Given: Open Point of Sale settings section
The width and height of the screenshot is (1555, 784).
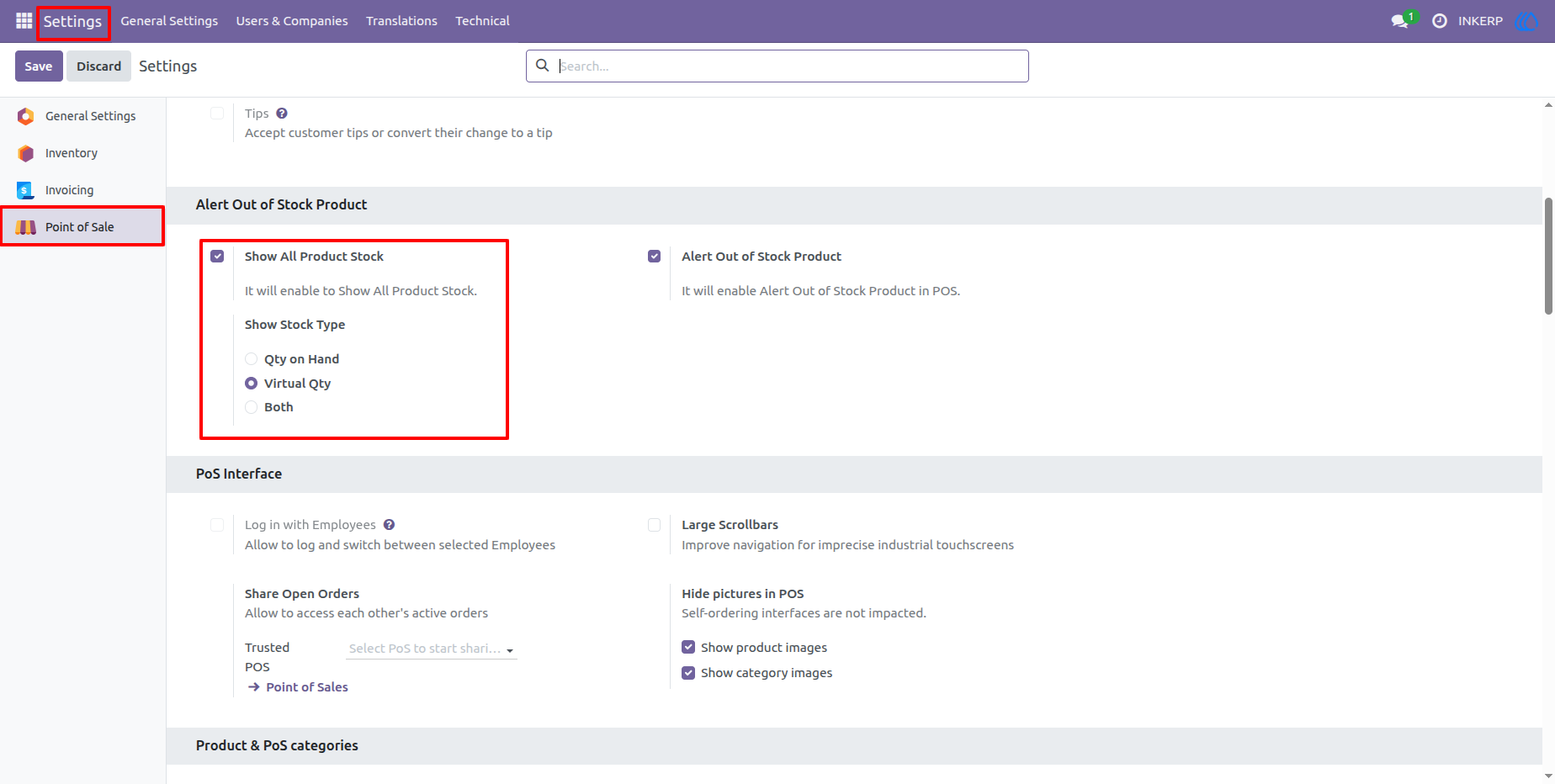Looking at the screenshot, I should pos(82,227).
